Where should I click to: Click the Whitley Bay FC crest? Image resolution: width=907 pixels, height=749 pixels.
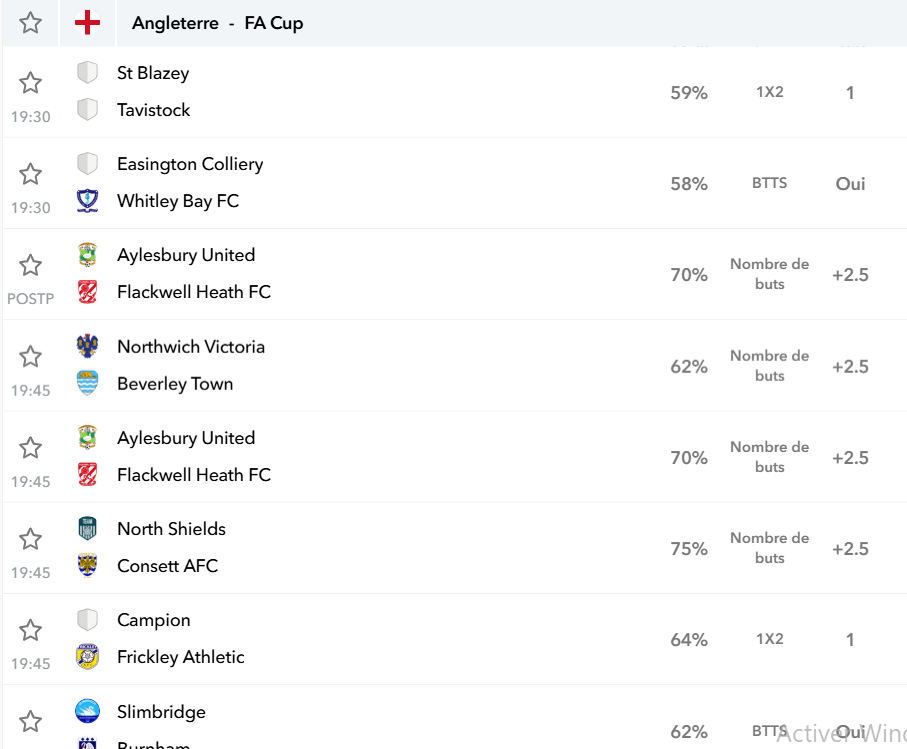click(87, 201)
